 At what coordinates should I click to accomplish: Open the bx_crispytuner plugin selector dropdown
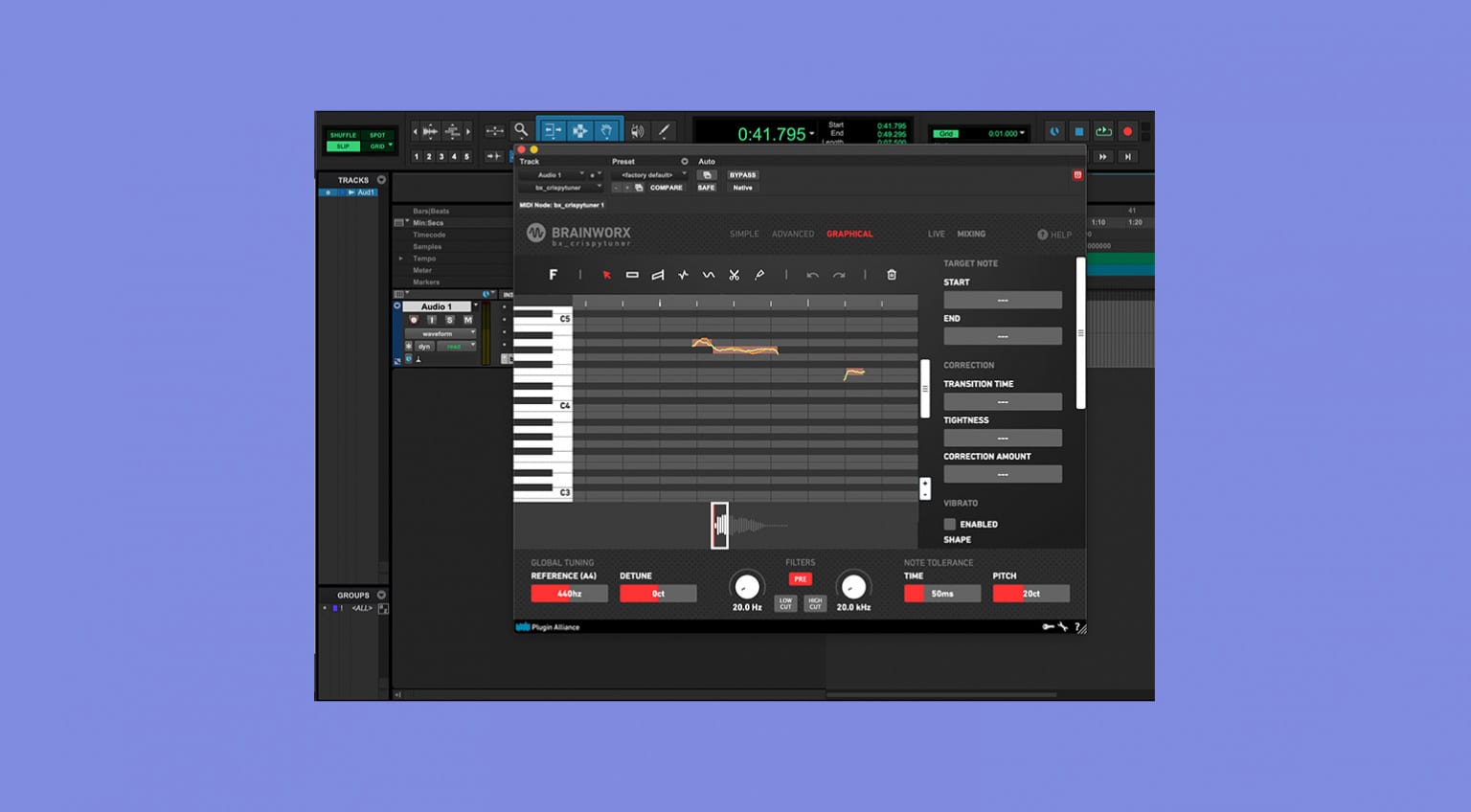(x=561, y=188)
